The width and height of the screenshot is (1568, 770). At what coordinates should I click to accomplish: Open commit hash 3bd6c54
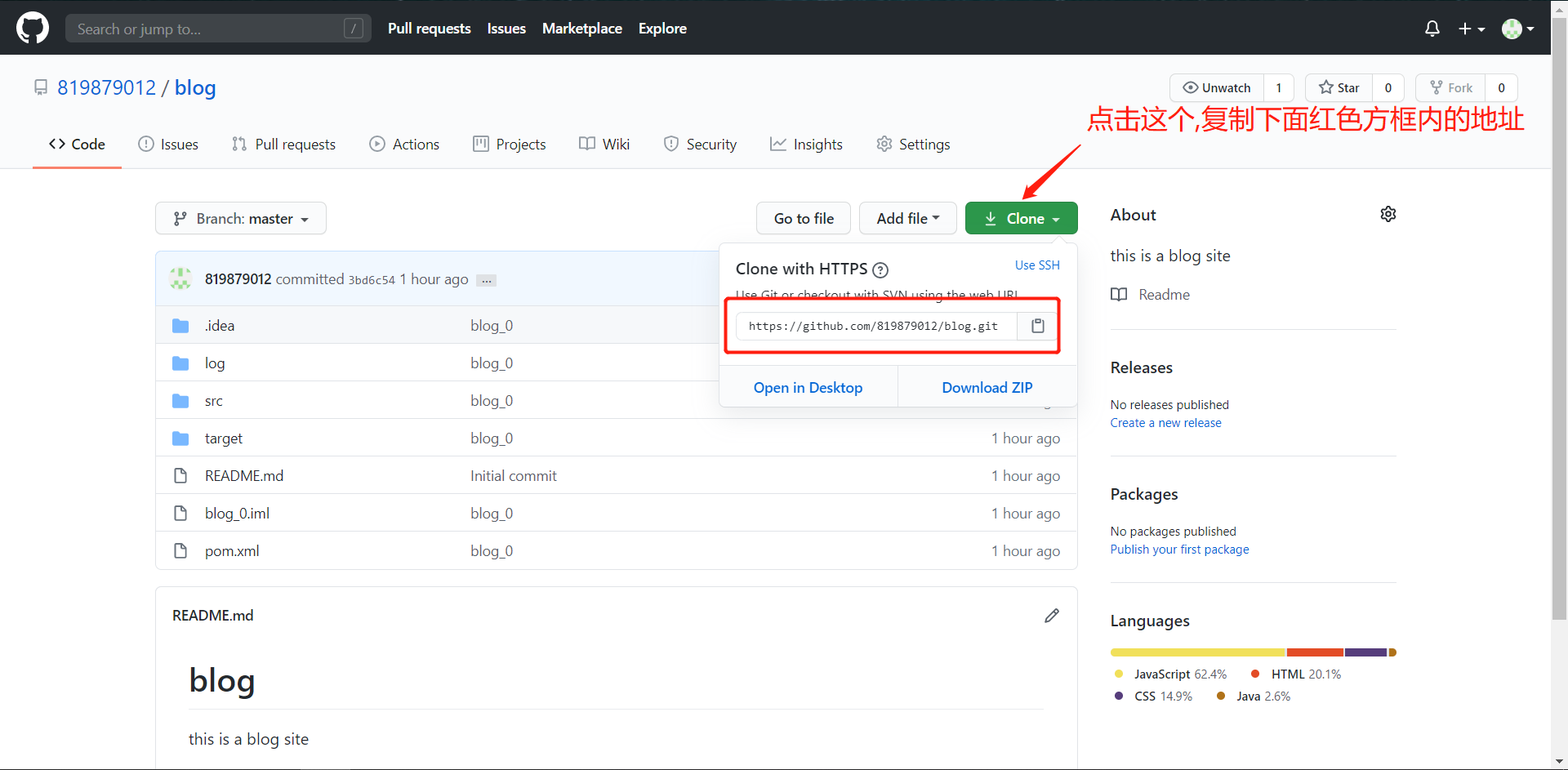click(x=372, y=279)
